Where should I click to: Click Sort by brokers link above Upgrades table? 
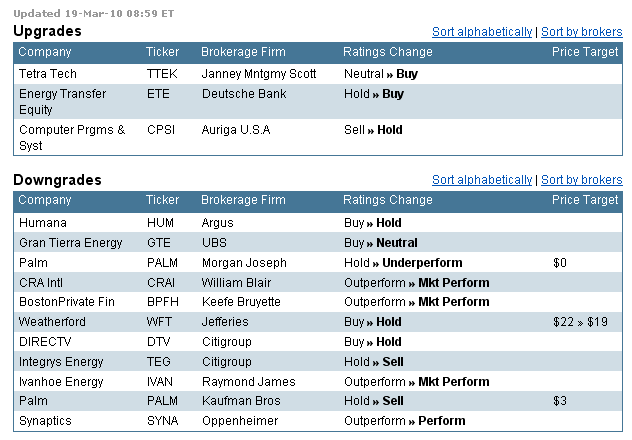582,32
